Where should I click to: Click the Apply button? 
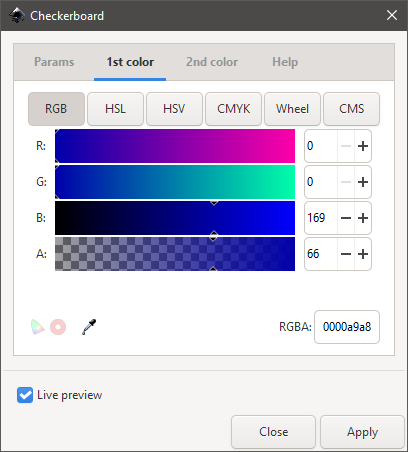click(362, 432)
